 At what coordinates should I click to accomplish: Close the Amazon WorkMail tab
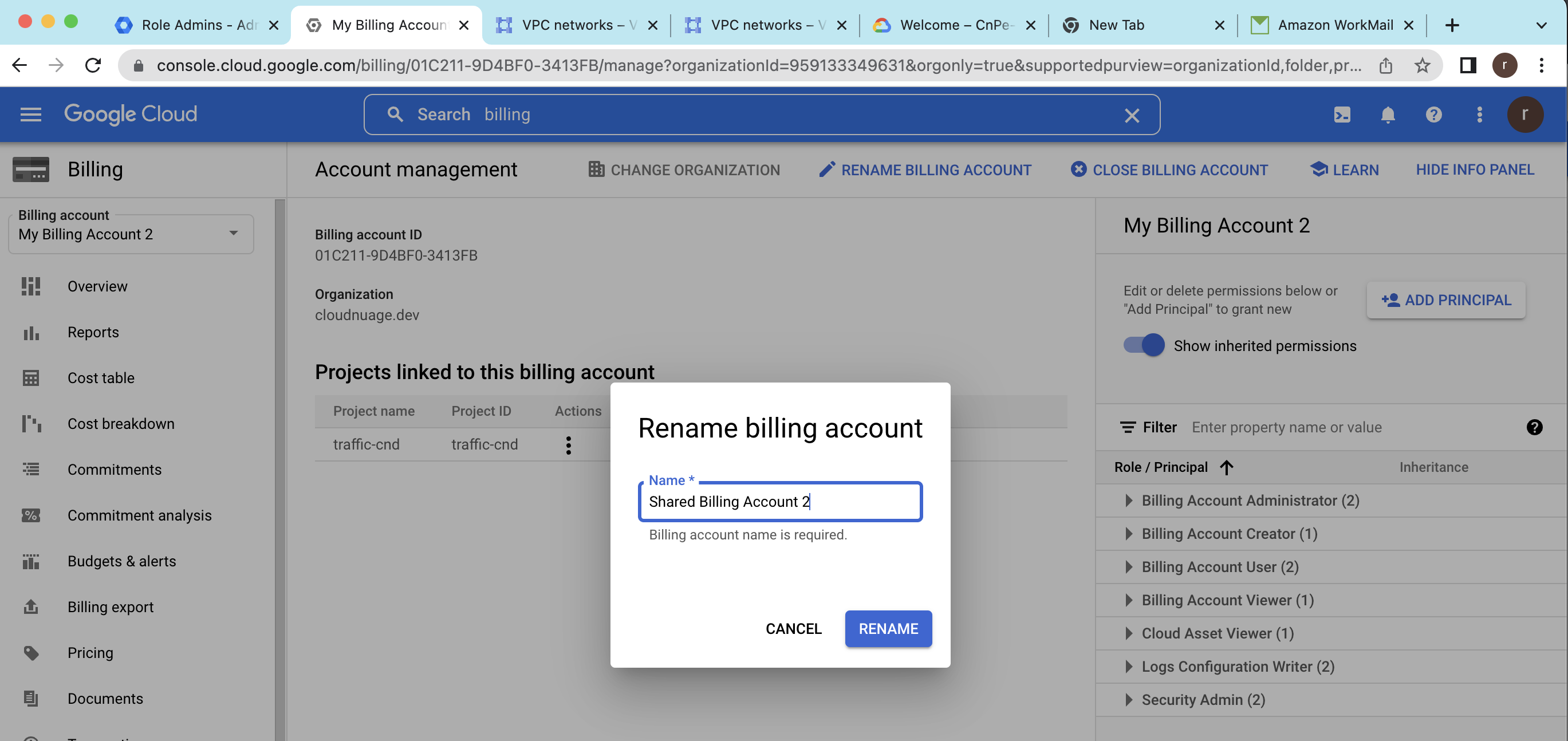tap(1408, 25)
